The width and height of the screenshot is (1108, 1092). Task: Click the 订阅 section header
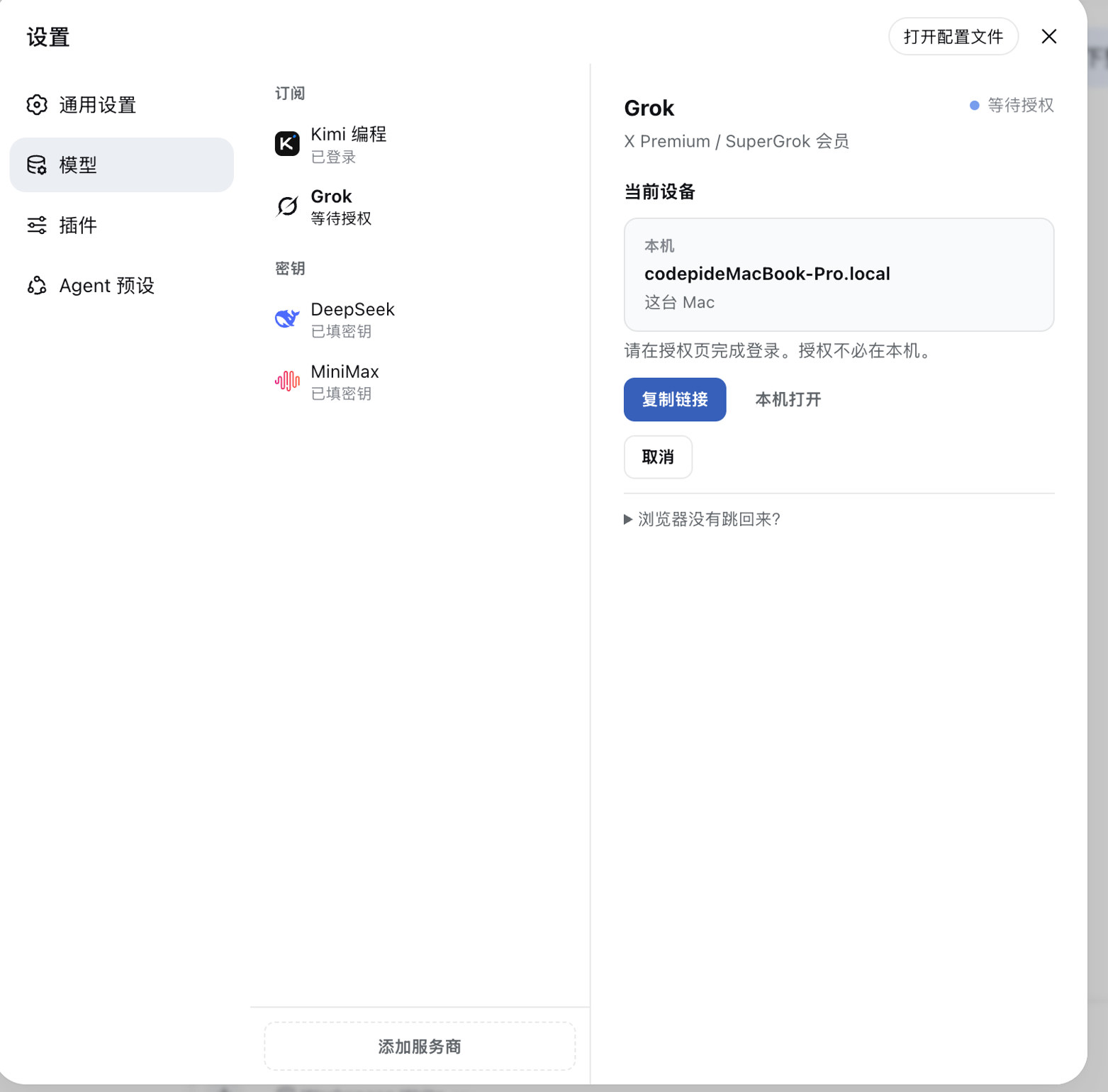point(290,94)
